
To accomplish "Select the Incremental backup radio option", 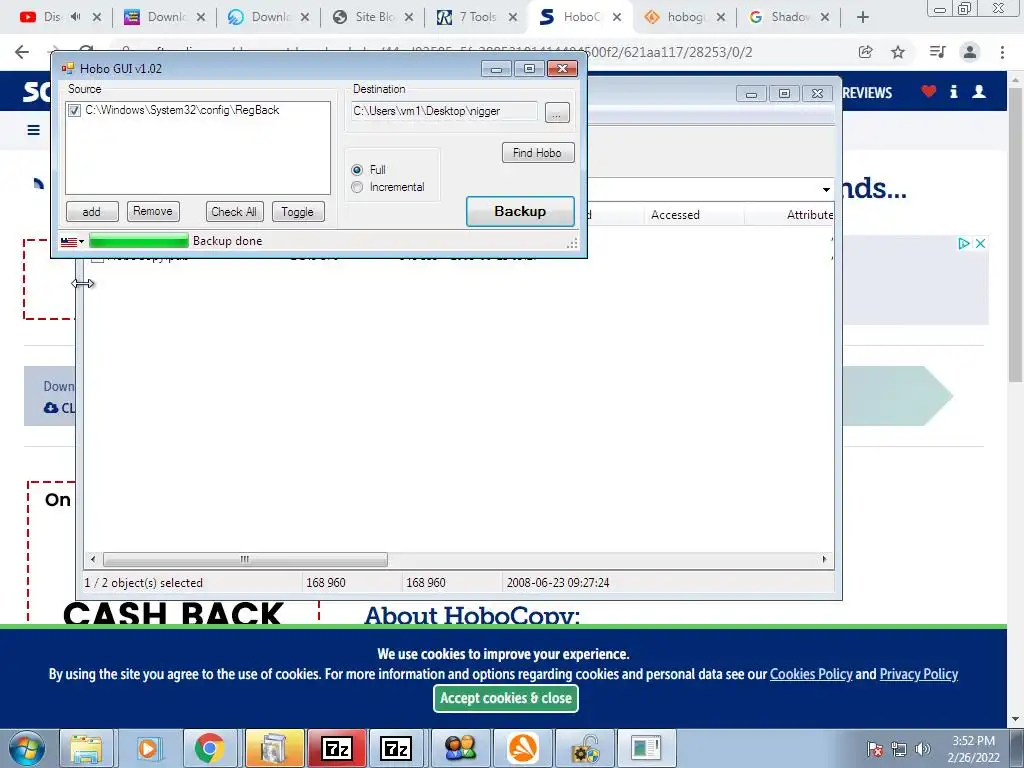I will (357, 187).
